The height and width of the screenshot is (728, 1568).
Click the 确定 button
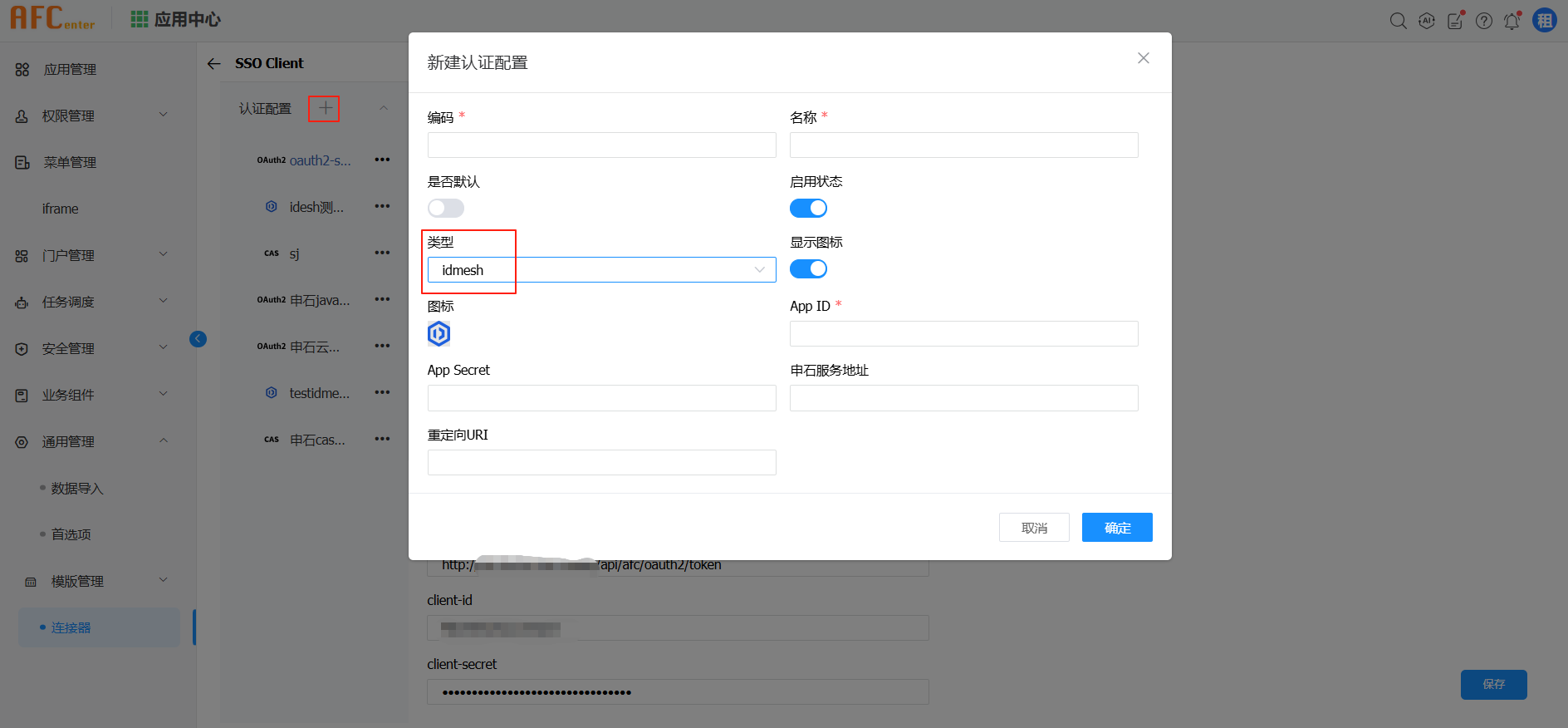(1116, 528)
